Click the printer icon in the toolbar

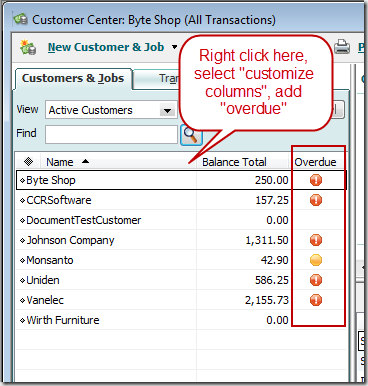tap(342, 46)
